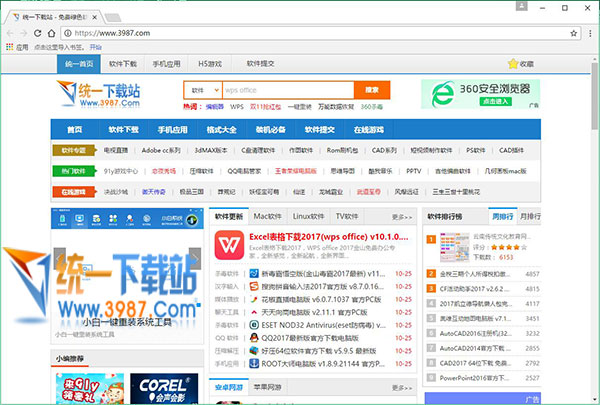
Task: Open 统一首页 tab in top navigation
Action: [x=79, y=64]
